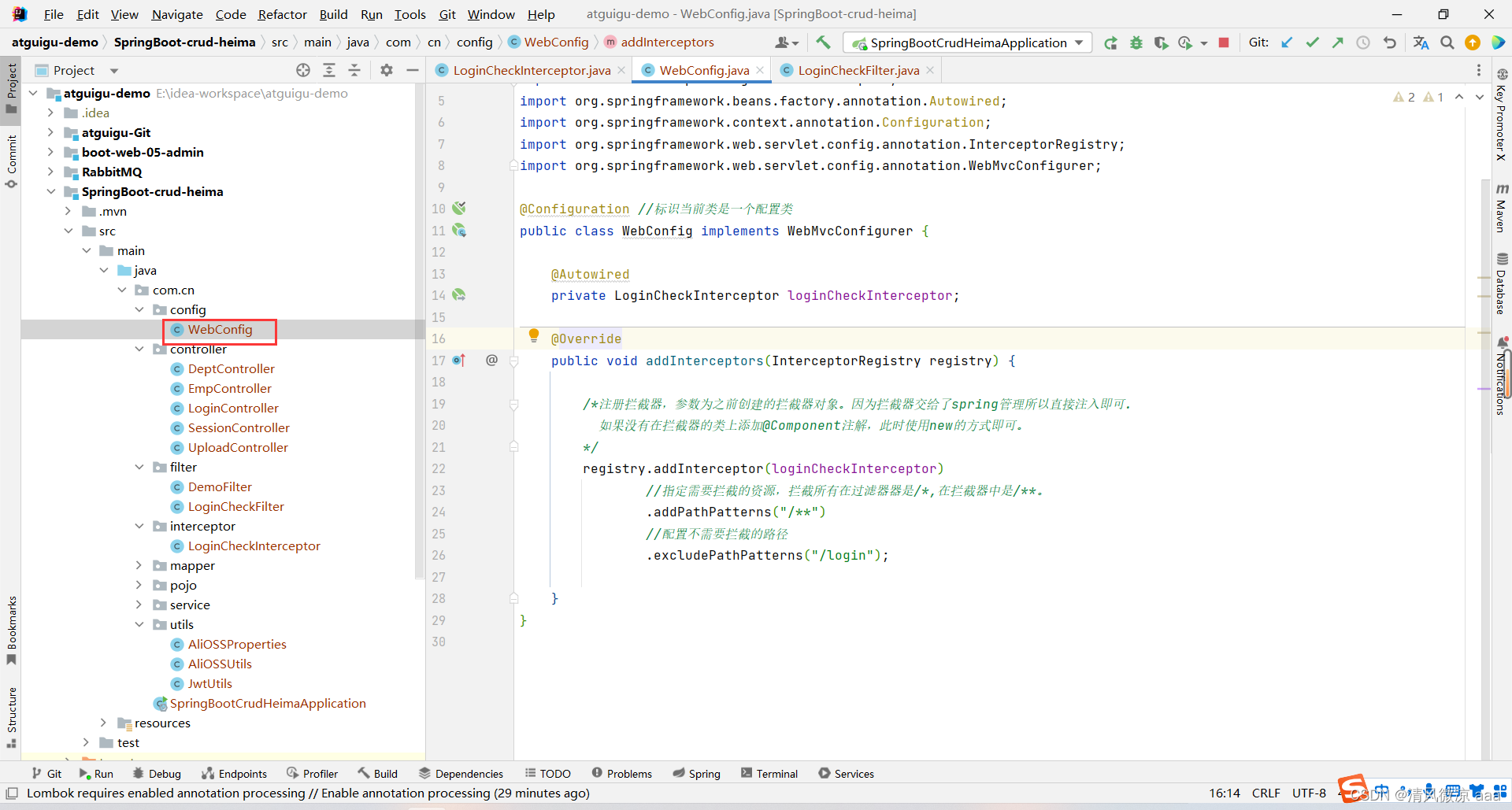
Task: Open the Dependencies tool window
Action: click(461, 774)
